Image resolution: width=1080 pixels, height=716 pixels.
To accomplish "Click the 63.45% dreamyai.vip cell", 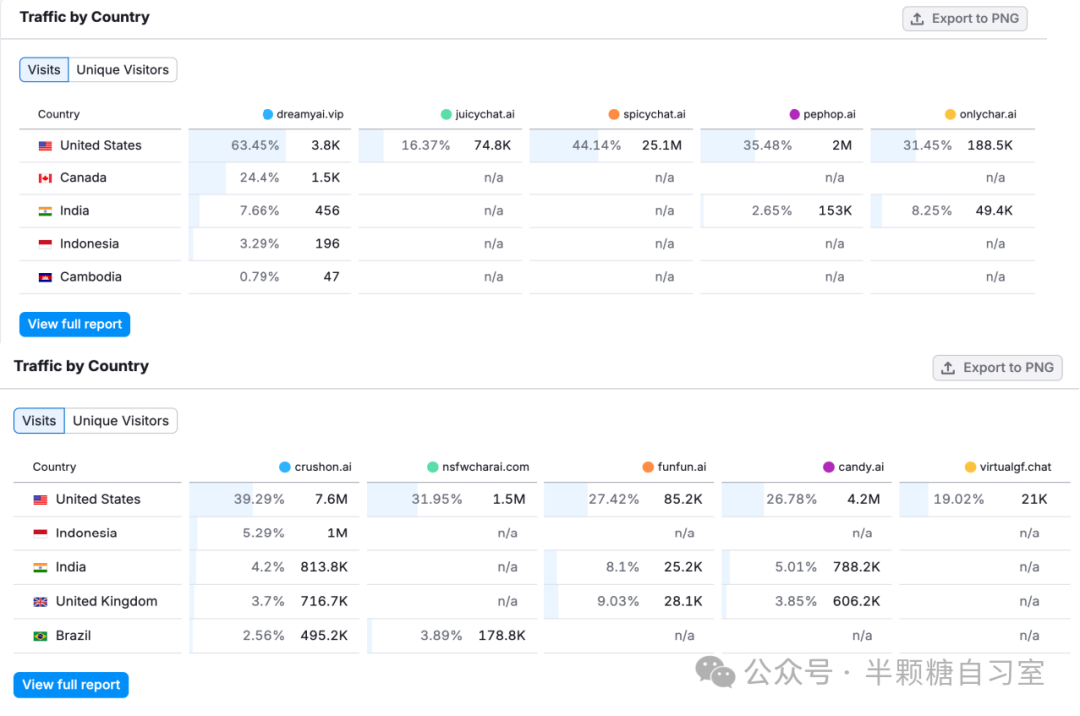I will click(255, 145).
